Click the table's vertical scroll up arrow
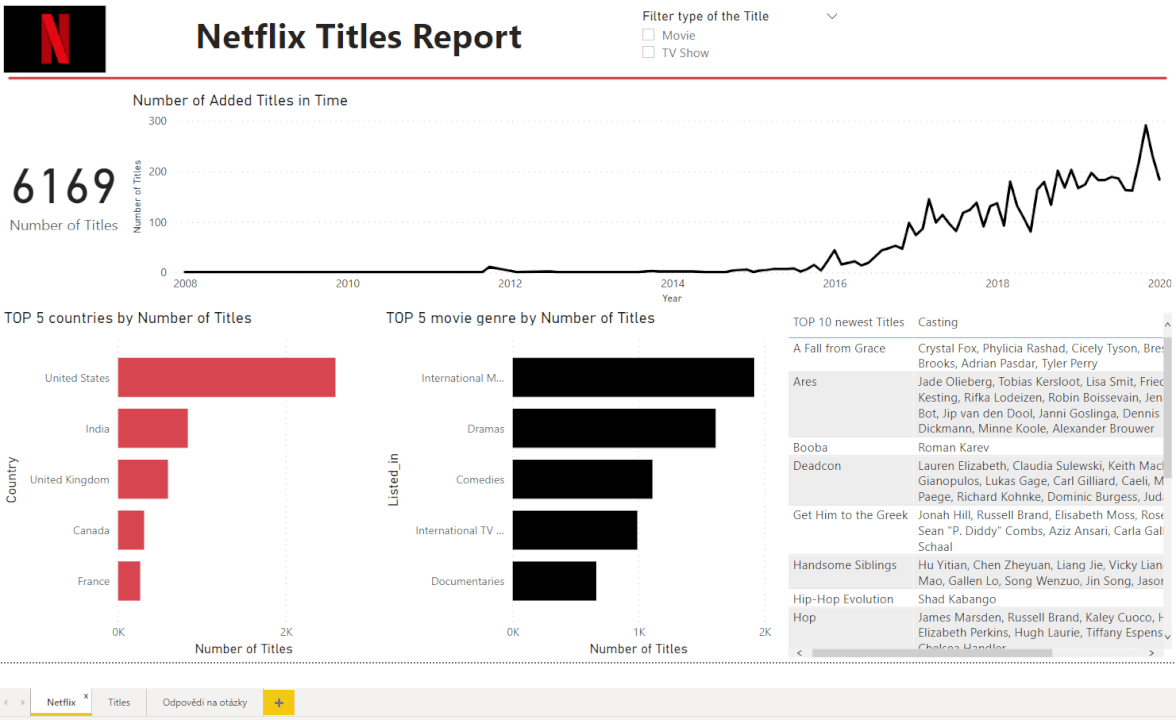 [1167, 322]
